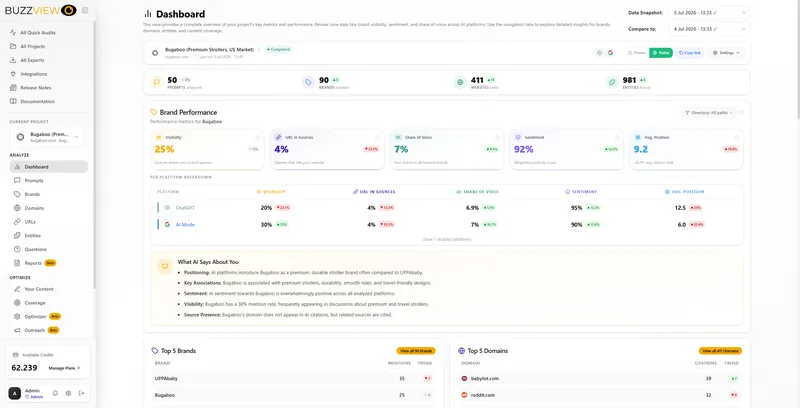Click the Questions icon in sidebar
The image size is (800, 408).
coord(17,249)
